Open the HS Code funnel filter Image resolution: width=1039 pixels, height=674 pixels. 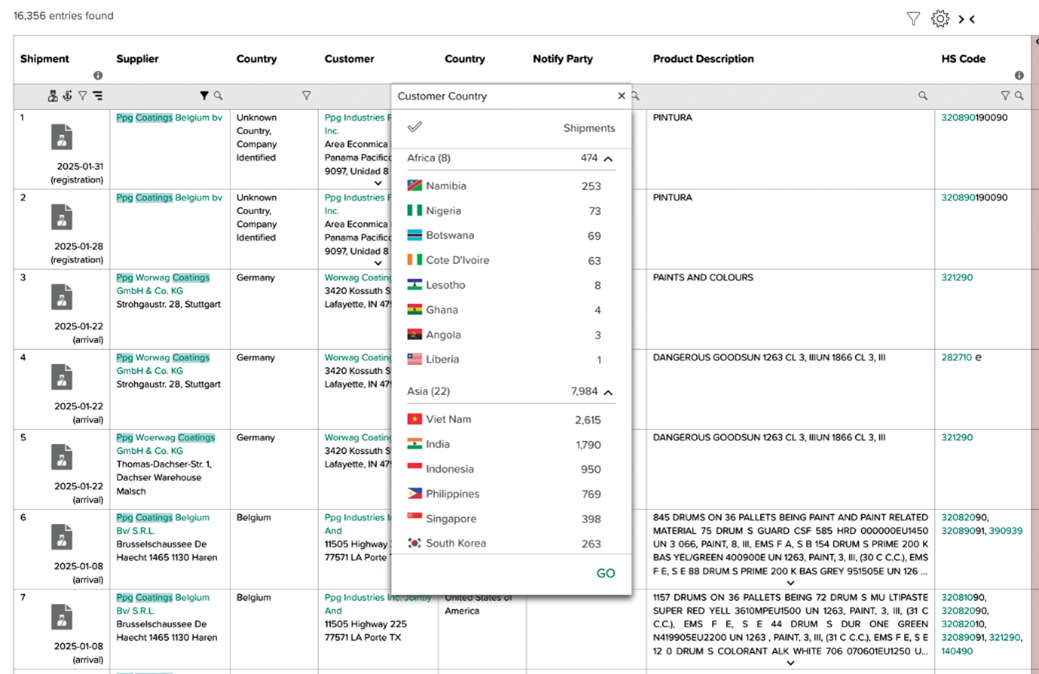tap(1005, 96)
